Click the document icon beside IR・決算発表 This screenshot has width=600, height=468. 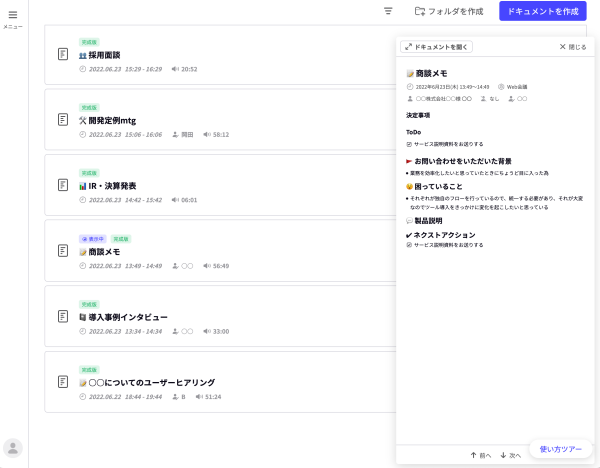pos(63,185)
